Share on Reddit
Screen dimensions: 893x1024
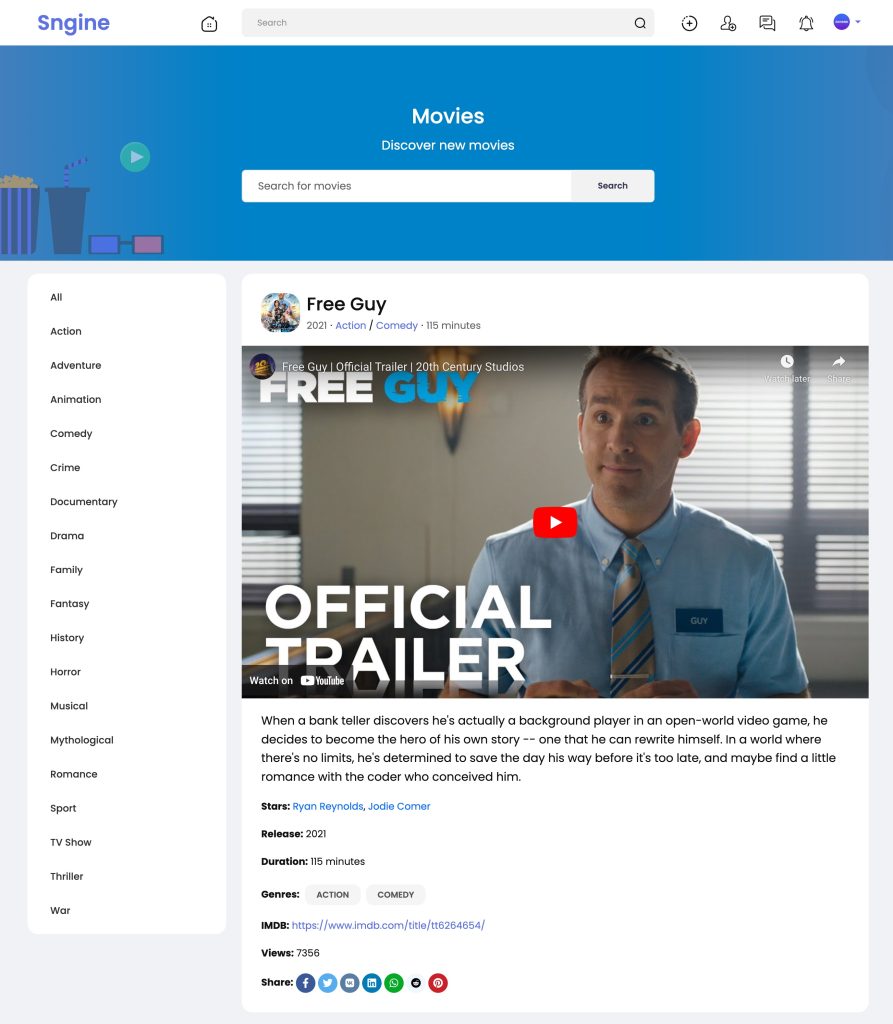pyautogui.click(x=416, y=983)
